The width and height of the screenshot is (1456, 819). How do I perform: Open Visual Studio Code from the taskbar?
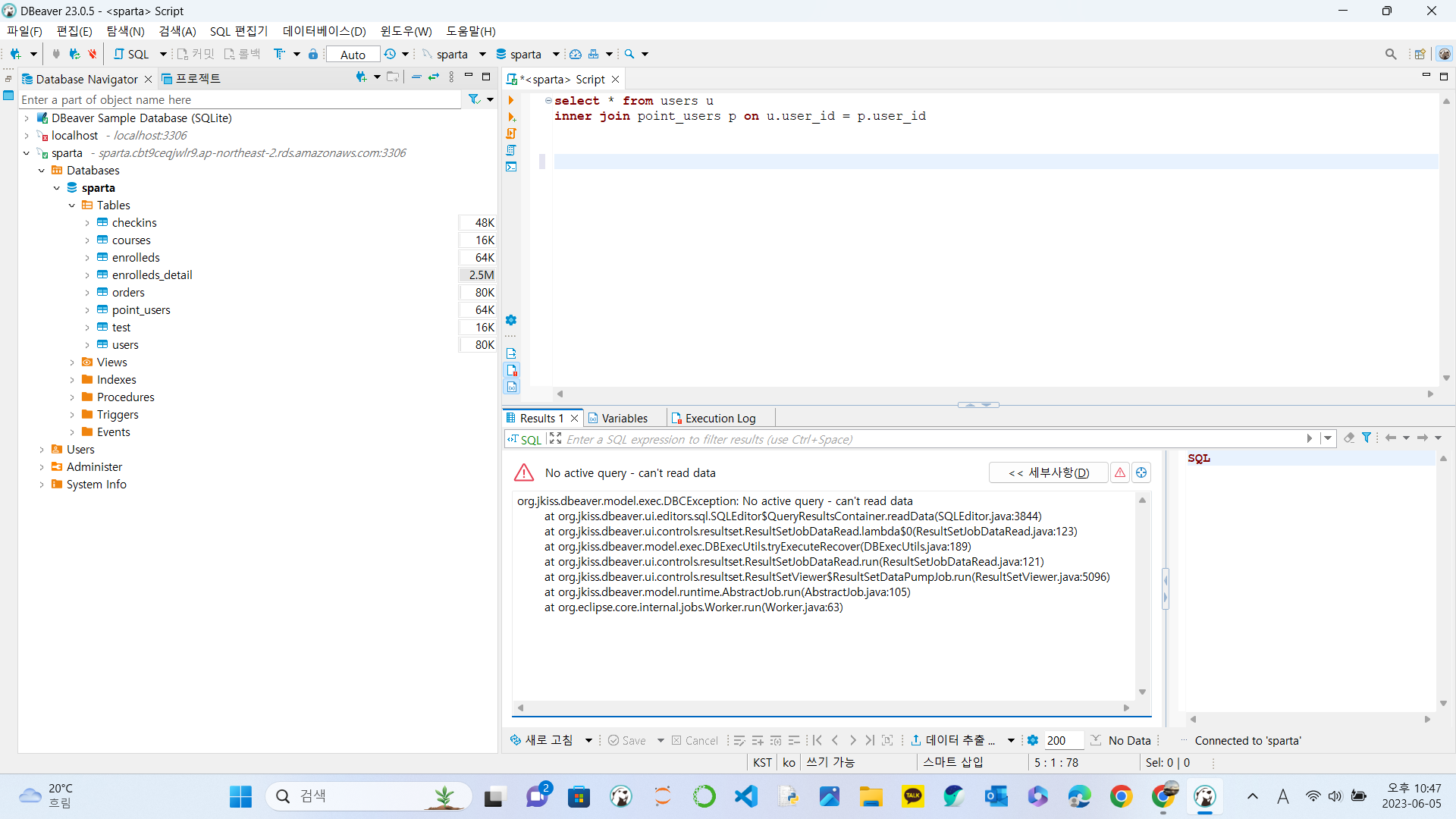746,796
